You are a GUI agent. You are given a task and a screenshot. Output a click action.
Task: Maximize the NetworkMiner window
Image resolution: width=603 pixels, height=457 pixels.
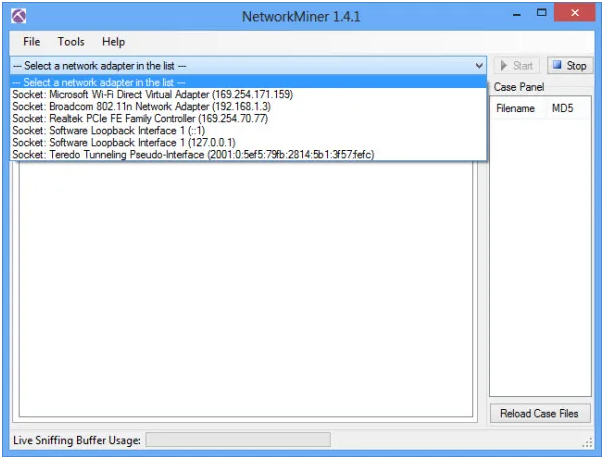click(542, 13)
